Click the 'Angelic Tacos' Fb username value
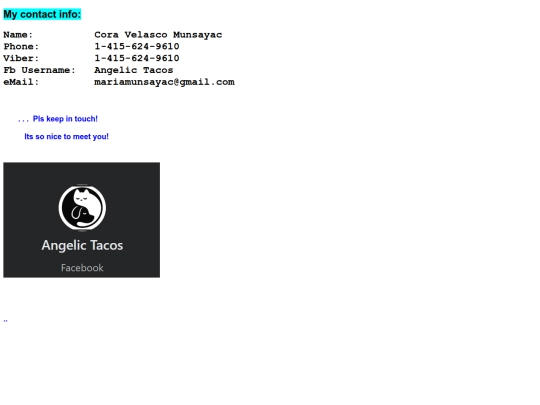 [134, 70]
